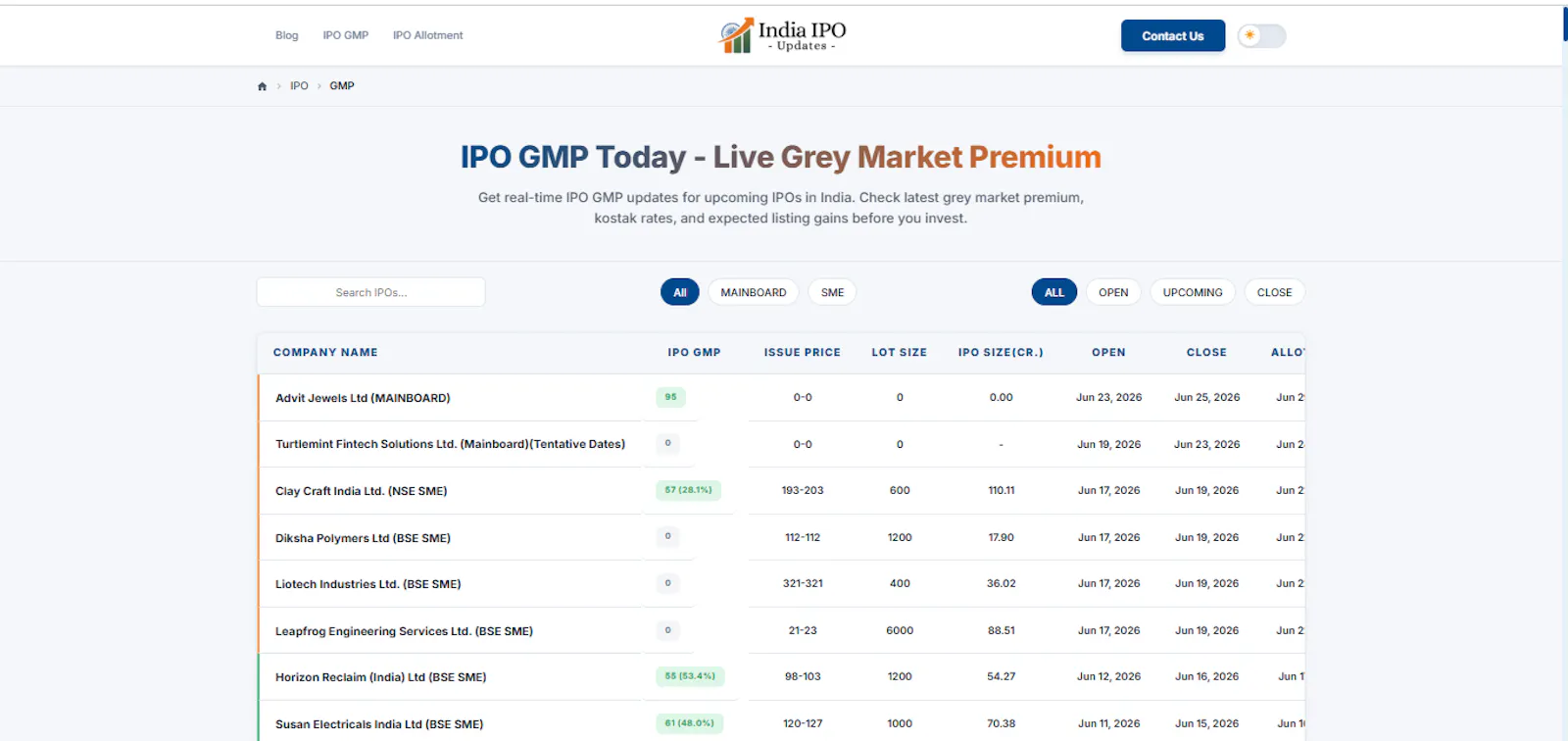Screen dimensions: 1568x741
Task: Click the CLOSE column header in table
Action: click(1206, 353)
